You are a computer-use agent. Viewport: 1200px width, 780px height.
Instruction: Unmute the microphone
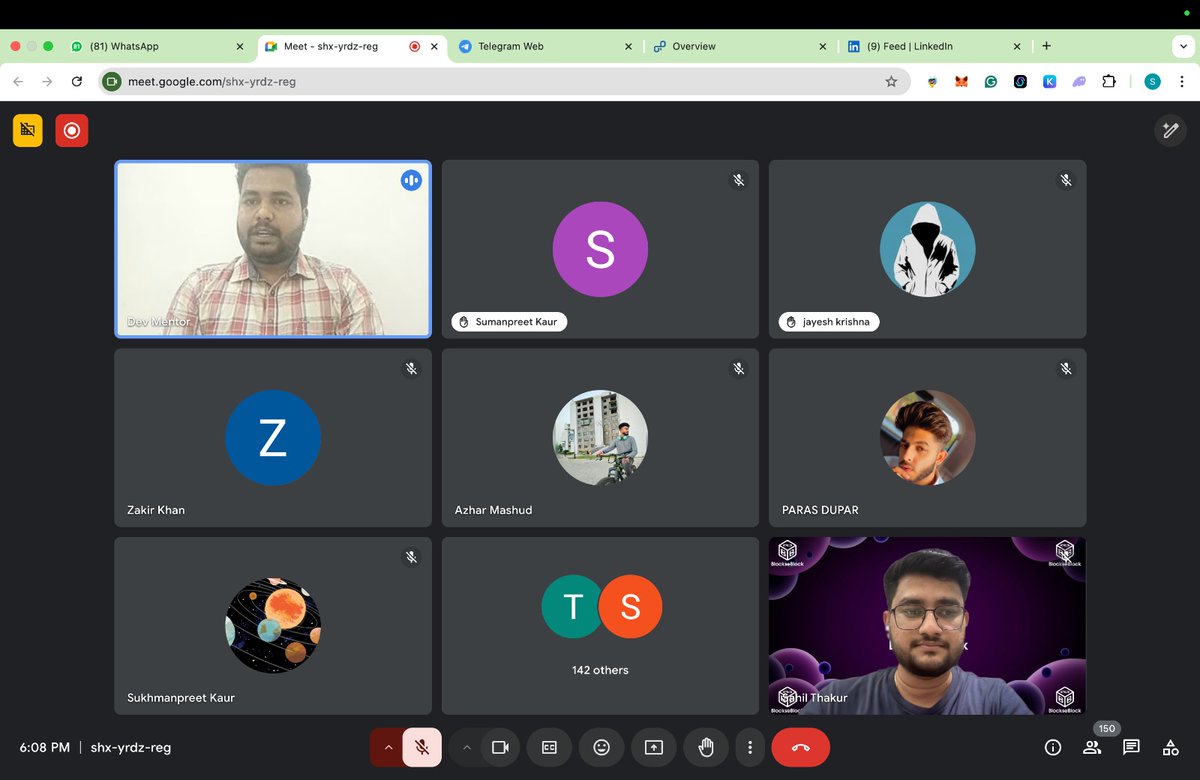[421, 747]
